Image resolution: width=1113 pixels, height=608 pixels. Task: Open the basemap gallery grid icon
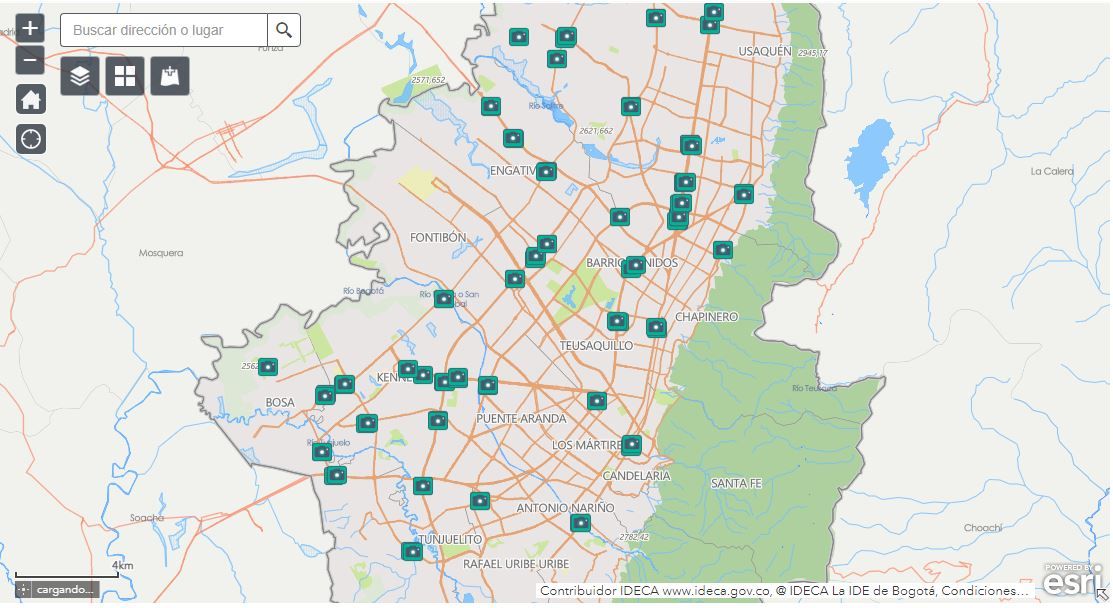125,76
